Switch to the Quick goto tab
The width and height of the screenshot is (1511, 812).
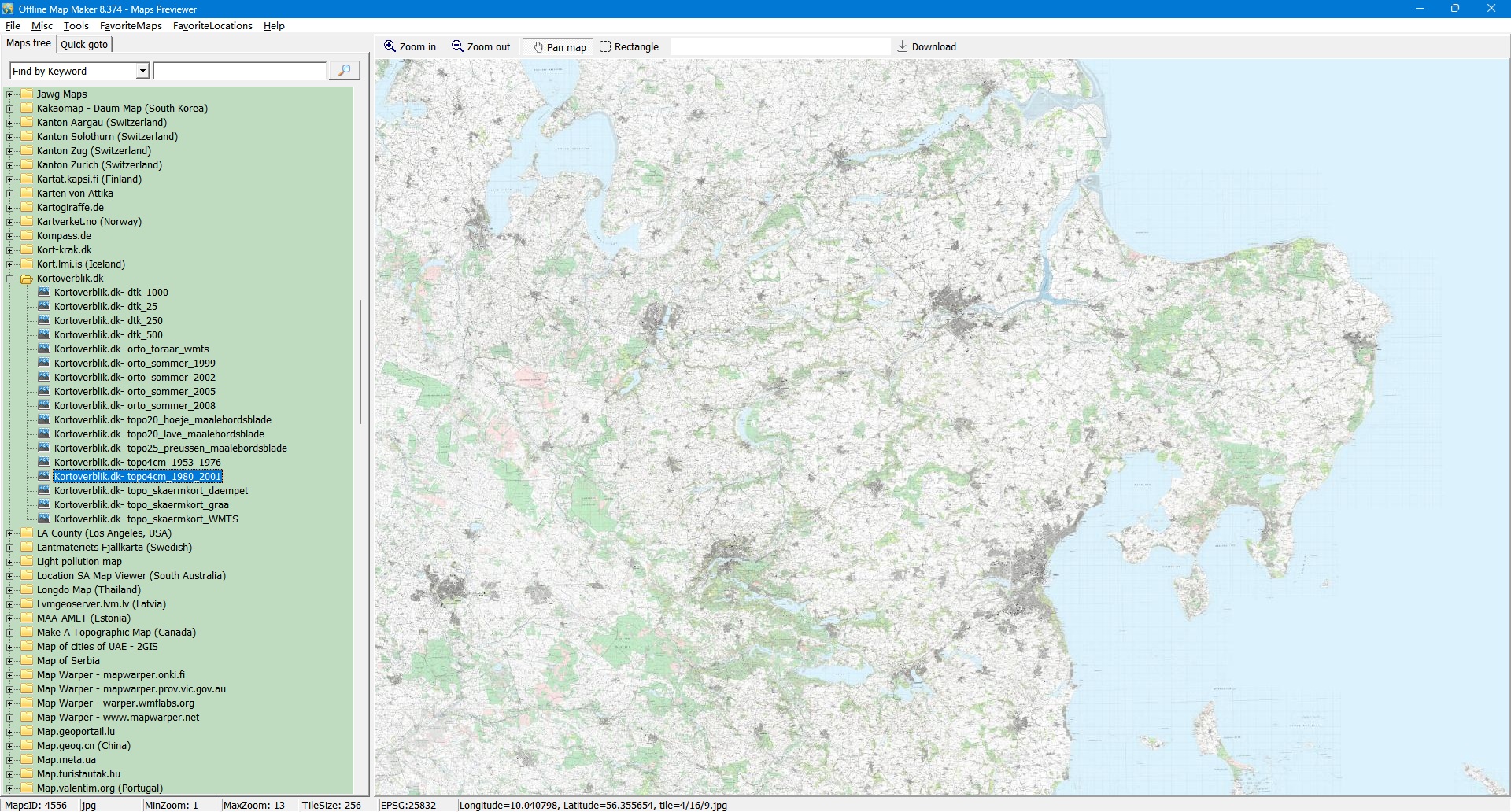coord(84,44)
